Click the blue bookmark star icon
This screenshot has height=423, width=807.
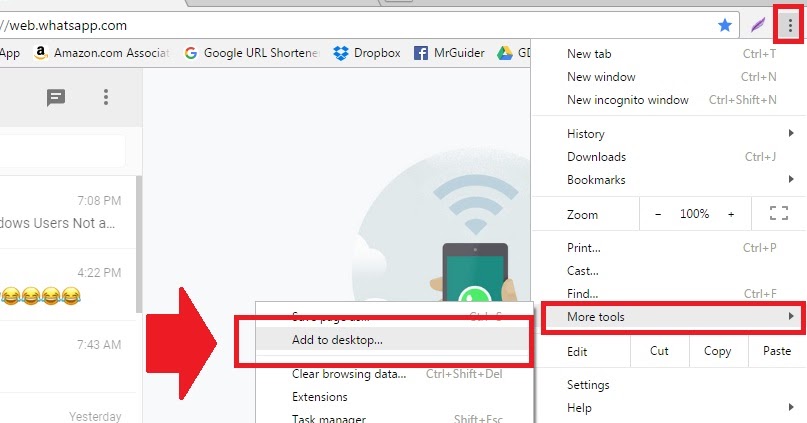coord(725,25)
